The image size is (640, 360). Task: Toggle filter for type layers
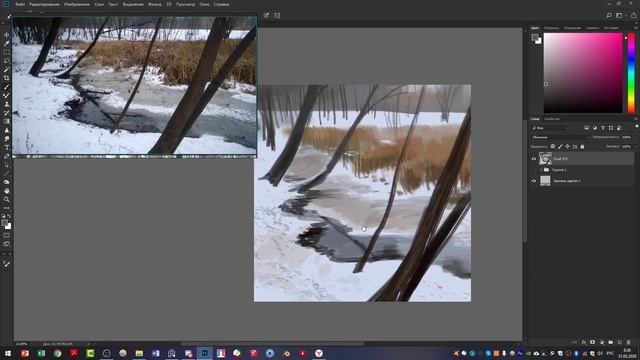tap(603, 128)
